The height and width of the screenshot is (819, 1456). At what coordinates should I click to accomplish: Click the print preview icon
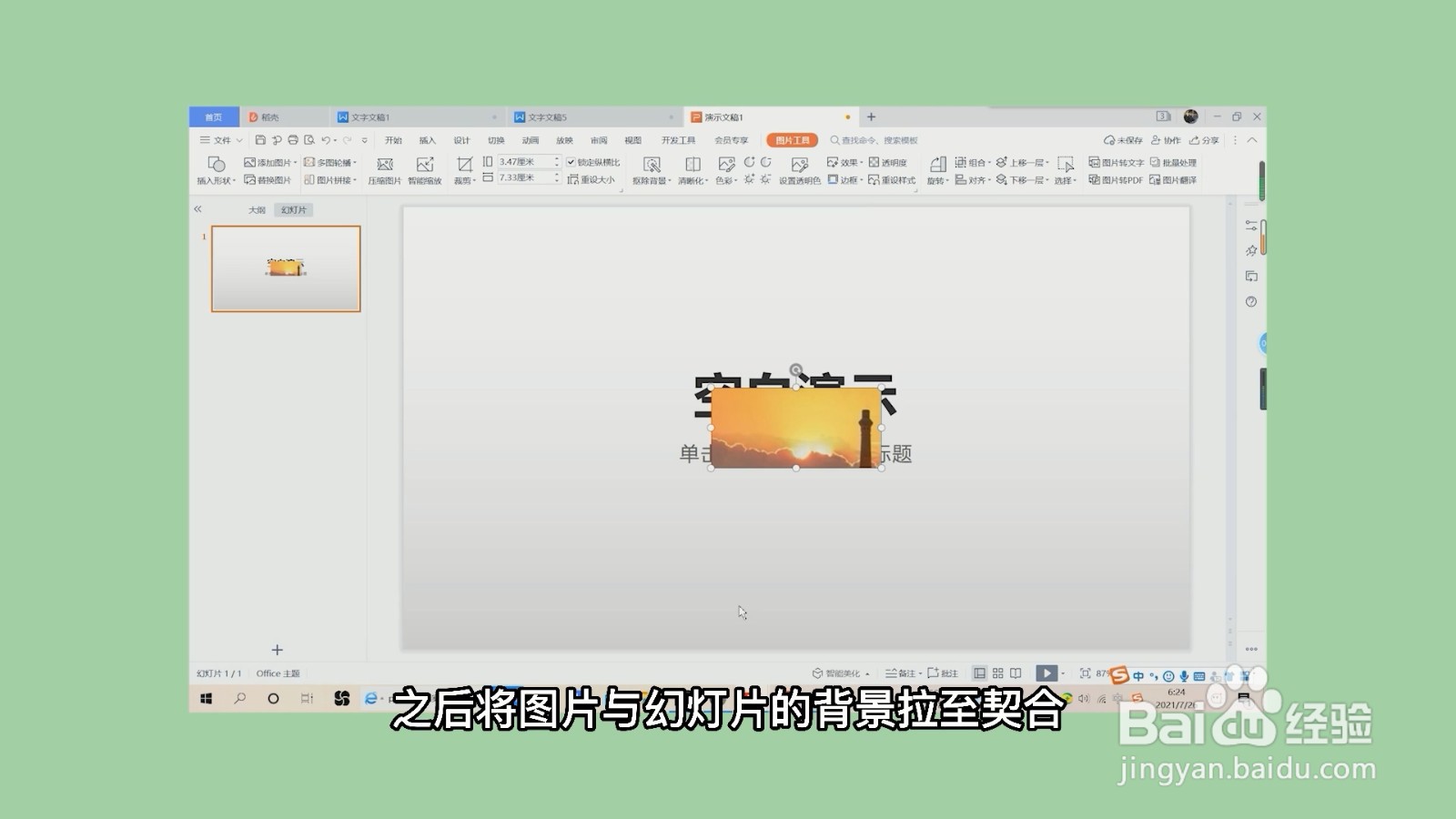309,140
